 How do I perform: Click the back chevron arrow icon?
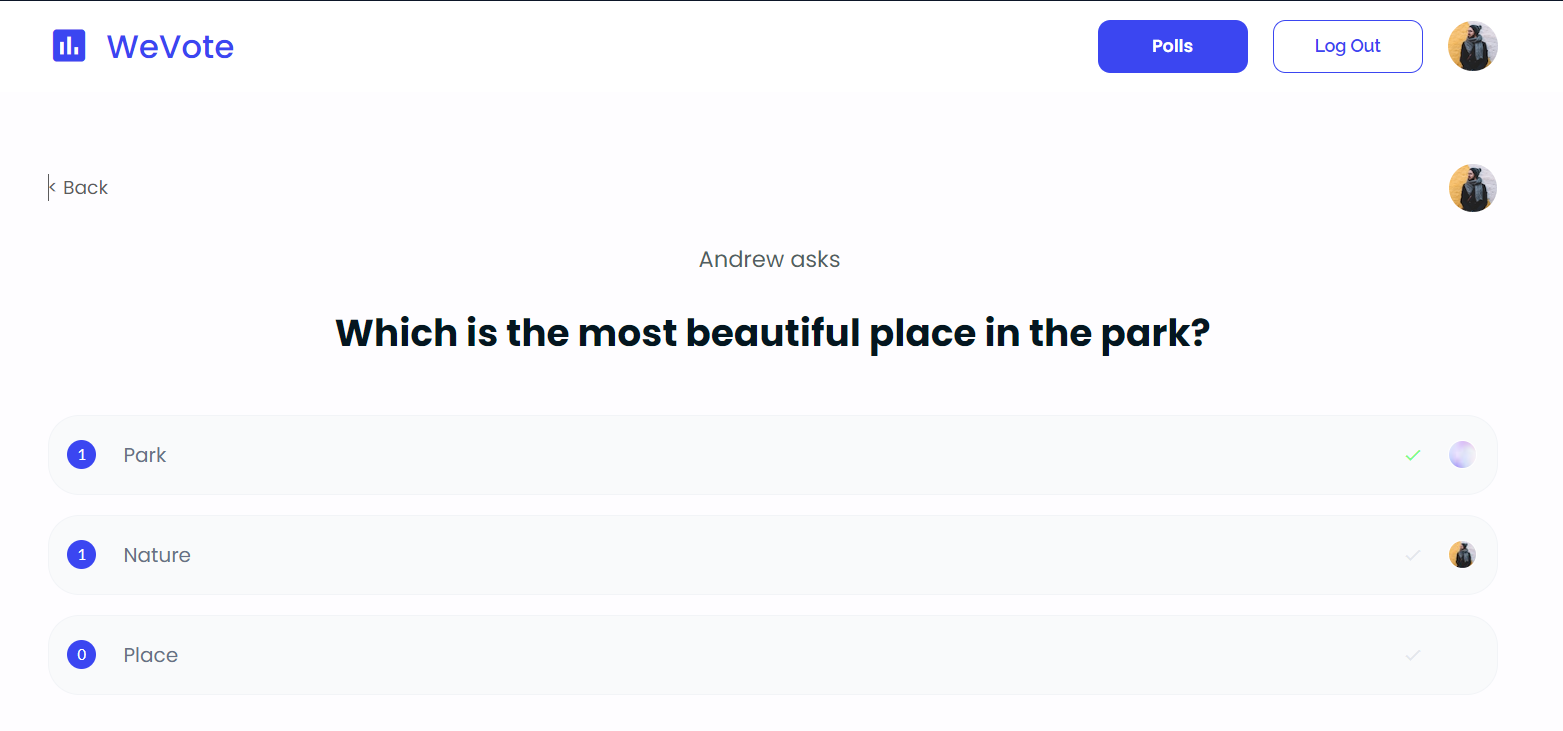coord(52,188)
